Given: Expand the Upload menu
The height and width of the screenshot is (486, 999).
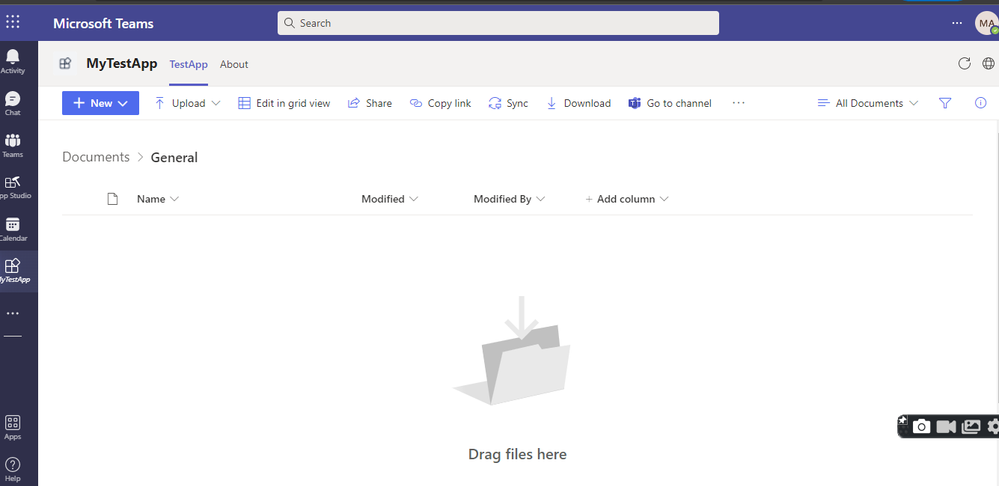Looking at the screenshot, I should (x=187, y=103).
